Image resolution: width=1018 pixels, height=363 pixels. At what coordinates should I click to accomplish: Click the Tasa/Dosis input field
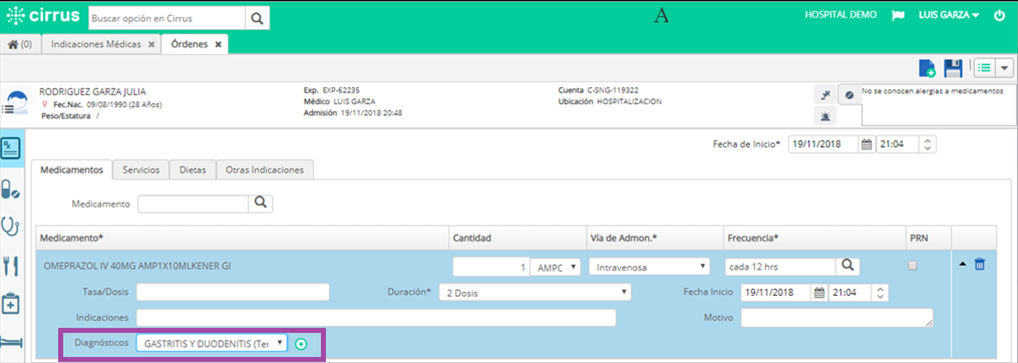[232, 292]
